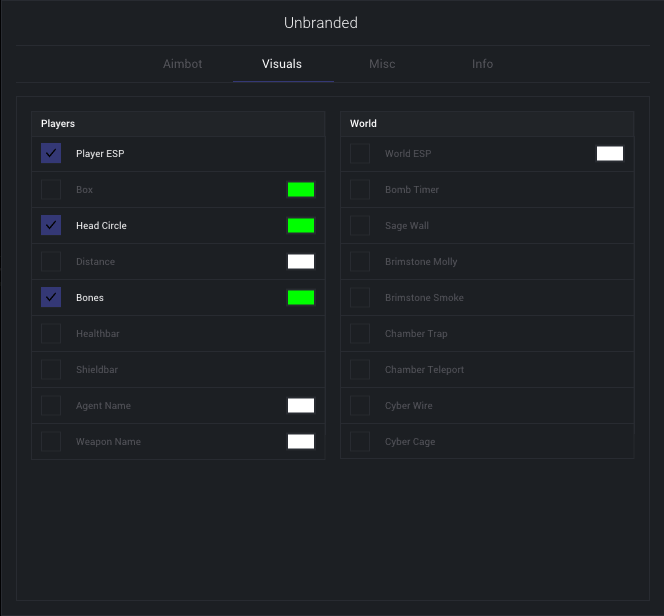Screen dimensions: 664x616
Task: Check the Agent Name checkbox
Action: 51,405
